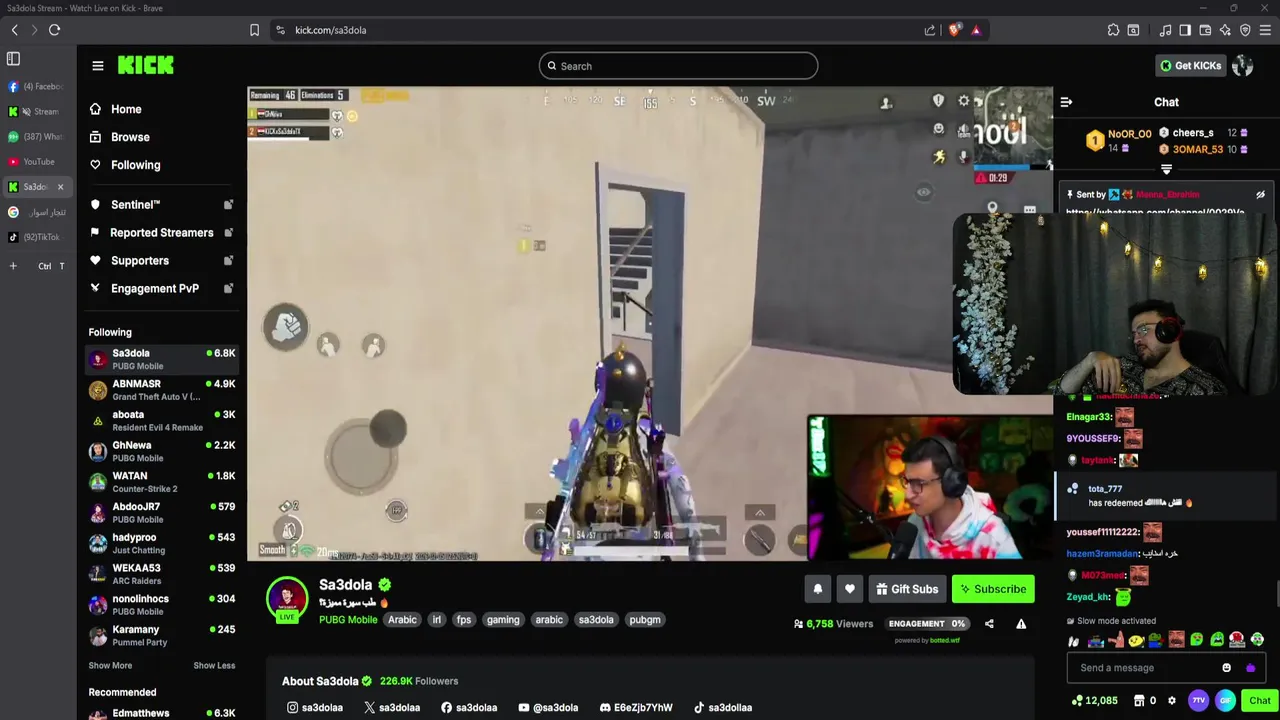Switch to TikTok vertical tab
Viewport: 1280px width, 720px height.
click(36, 237)
